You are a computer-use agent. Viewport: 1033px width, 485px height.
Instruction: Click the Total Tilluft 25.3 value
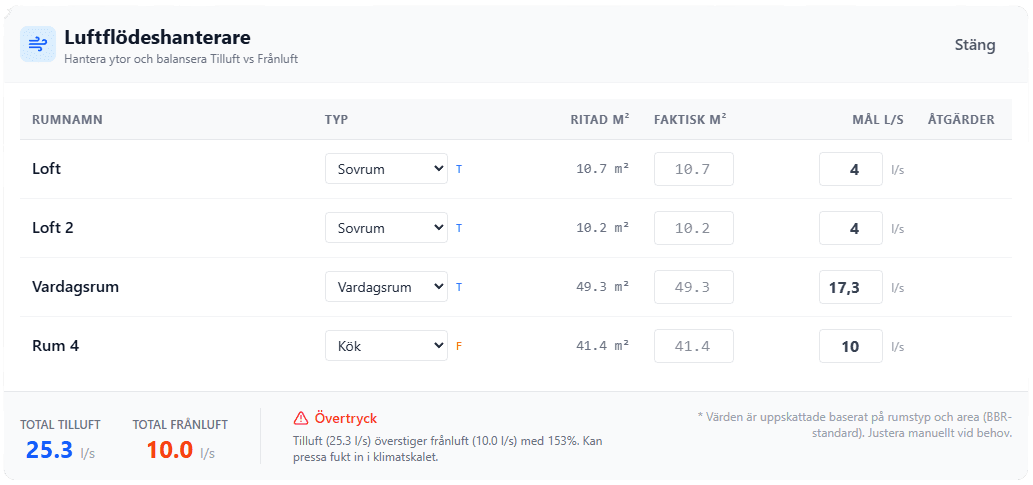pos(49,450)
